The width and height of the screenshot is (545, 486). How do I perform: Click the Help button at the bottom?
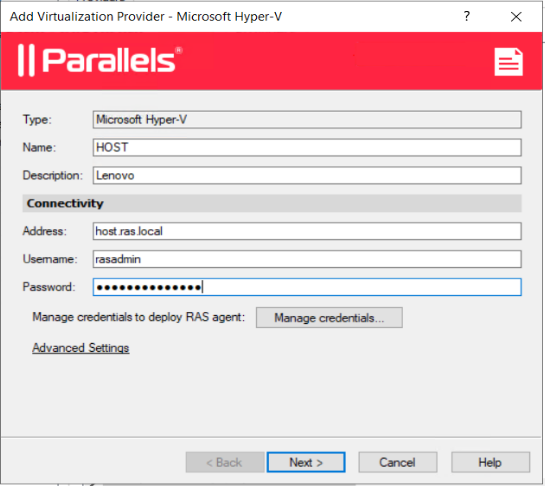coord(490,462)
